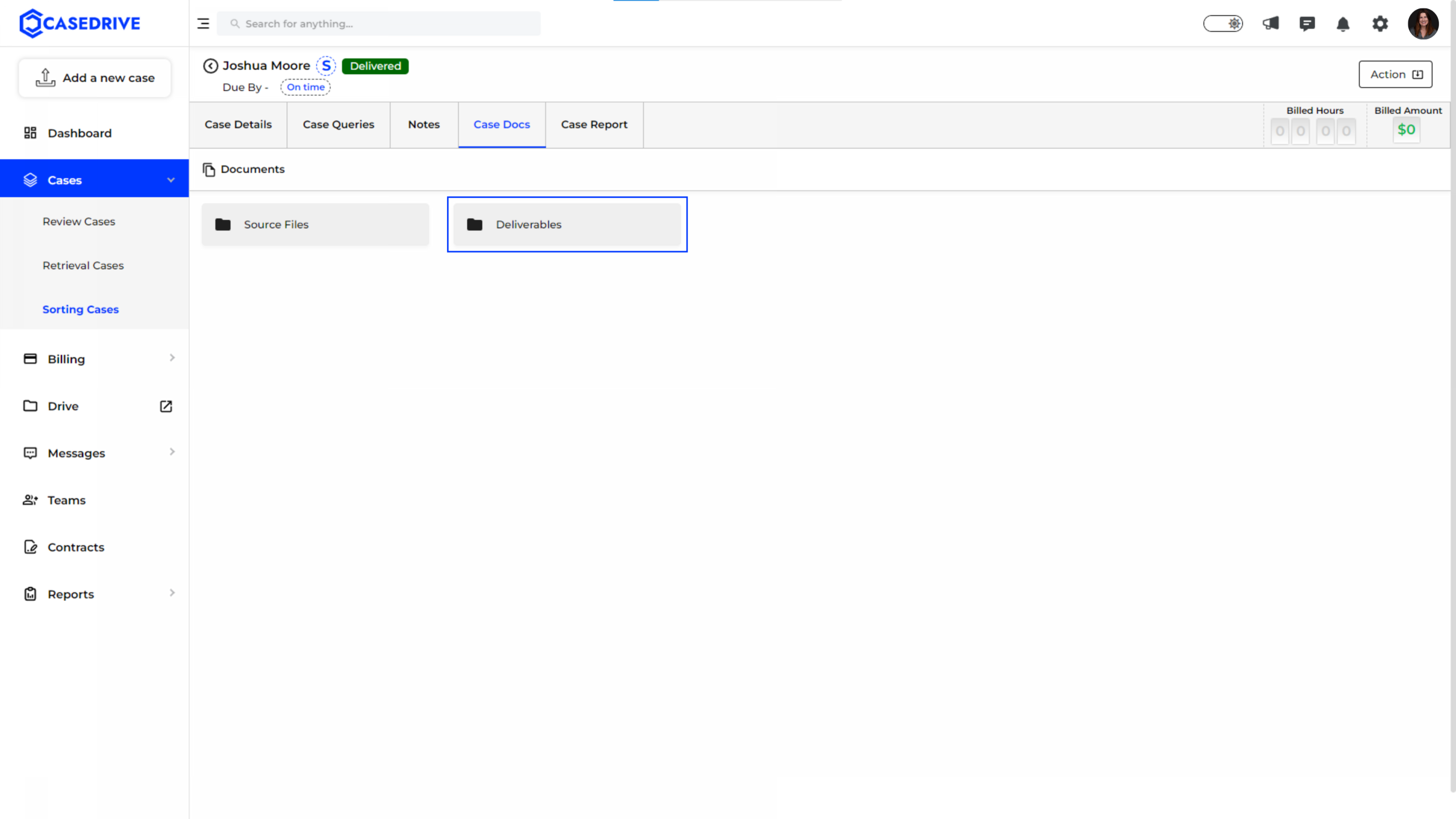Viewport: 1456px width, 819px height.
Task: Click the Reports clipboard icon
Action: point(30,594)
